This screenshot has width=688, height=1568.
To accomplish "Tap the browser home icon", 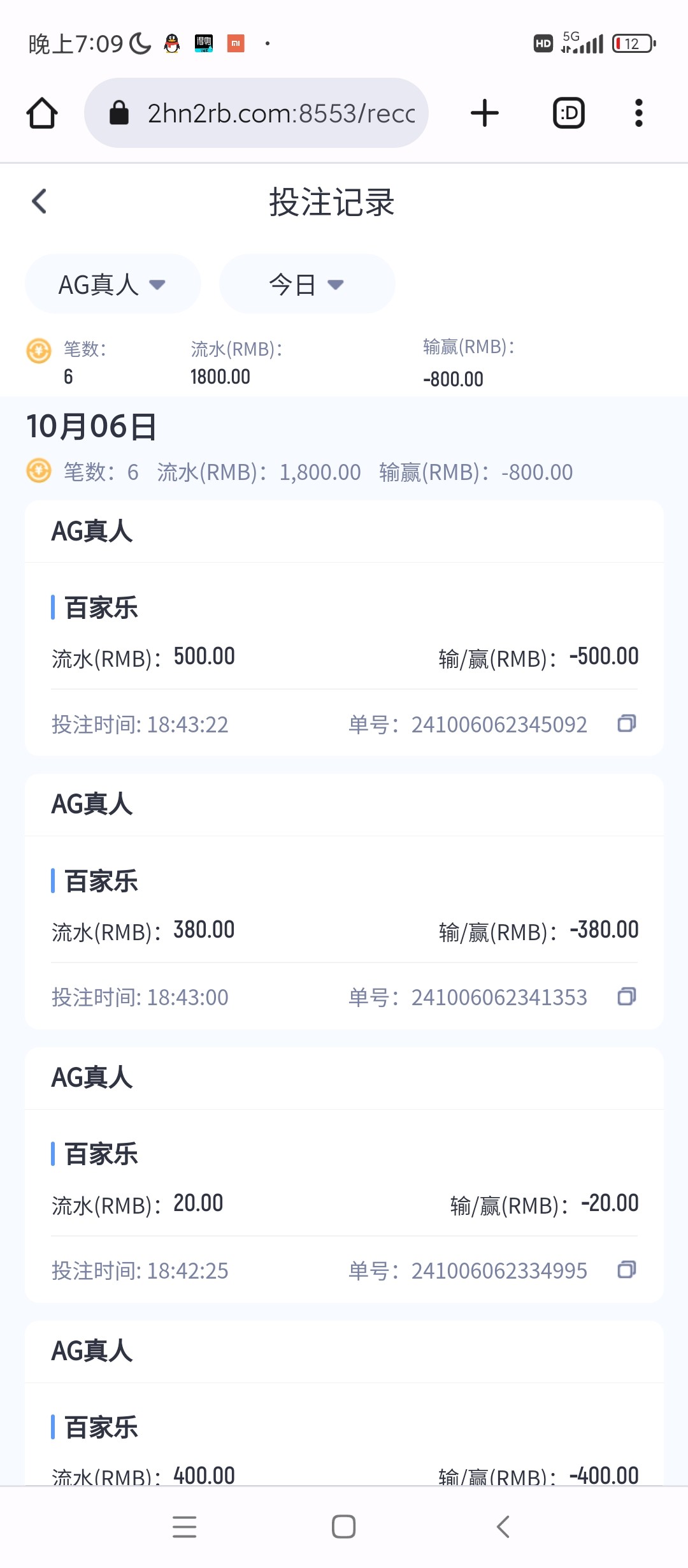I will (42, 113).
